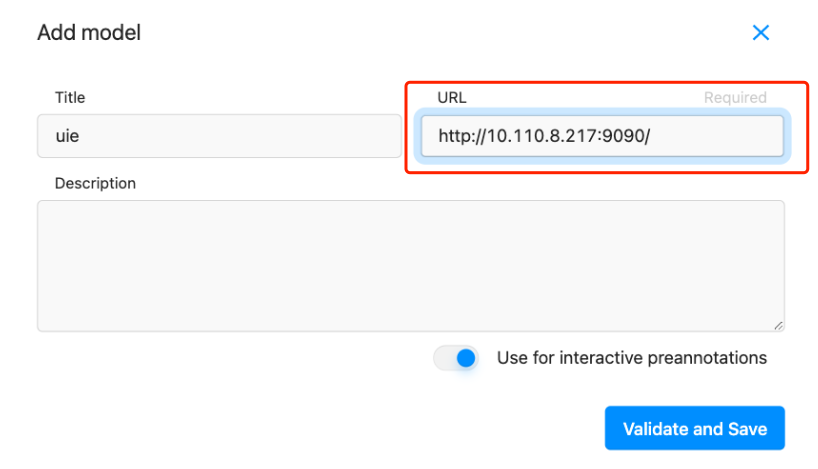Click Validate and Save button
Image resolution: width=818 pixels, height=469 pixels.
pos(694,429)
